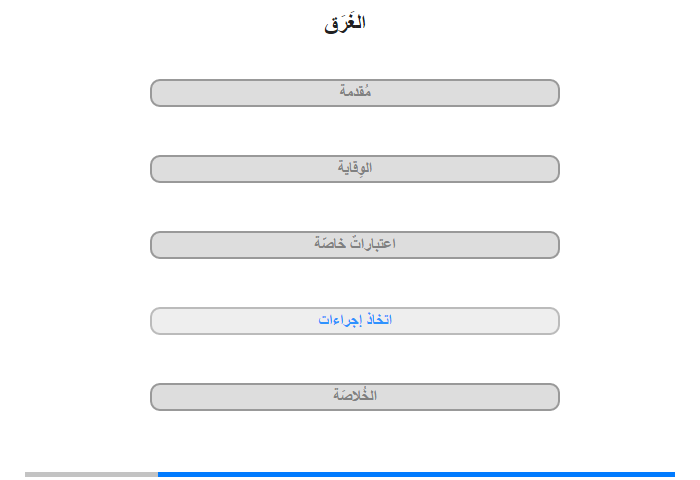Activate the light-colored active section button
The height and width of the screenshot is (480, 700).
tap(354, 321)
